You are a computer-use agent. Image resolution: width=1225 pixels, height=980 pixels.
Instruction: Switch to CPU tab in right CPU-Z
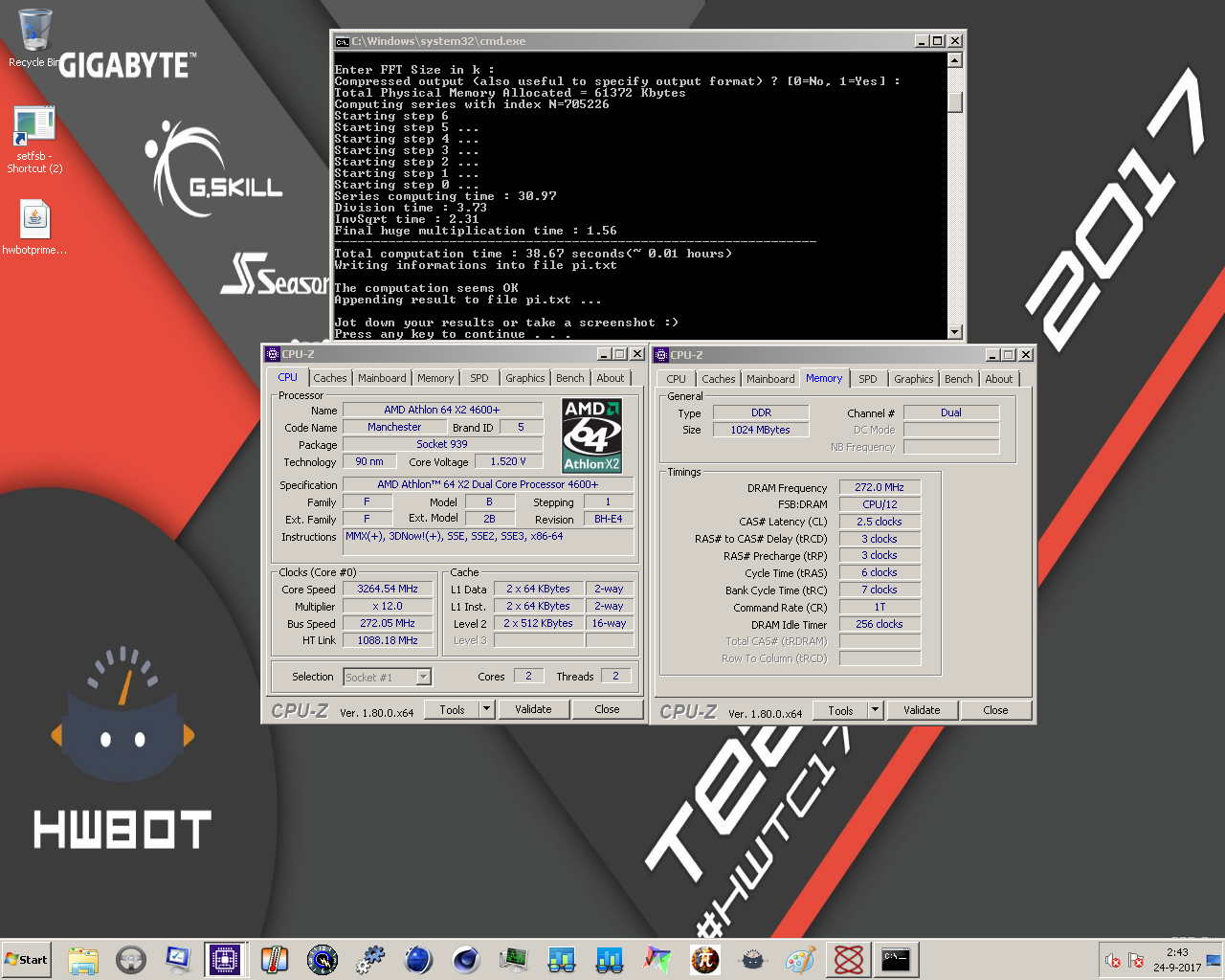677,379
